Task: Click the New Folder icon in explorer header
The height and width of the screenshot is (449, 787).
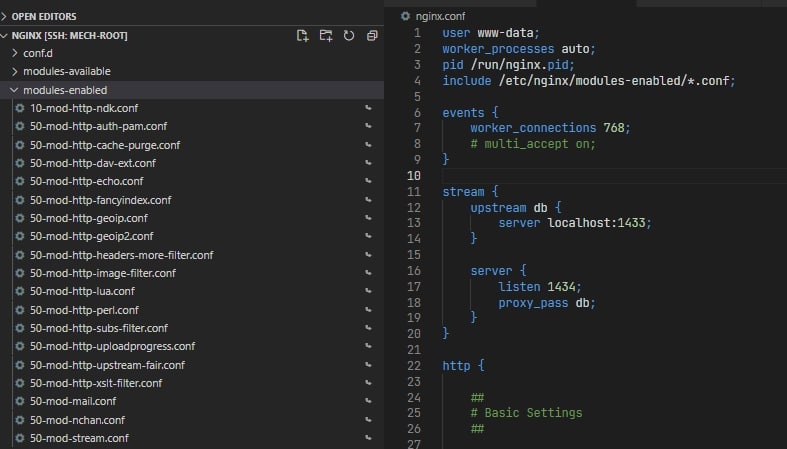Action: (326, 36)
